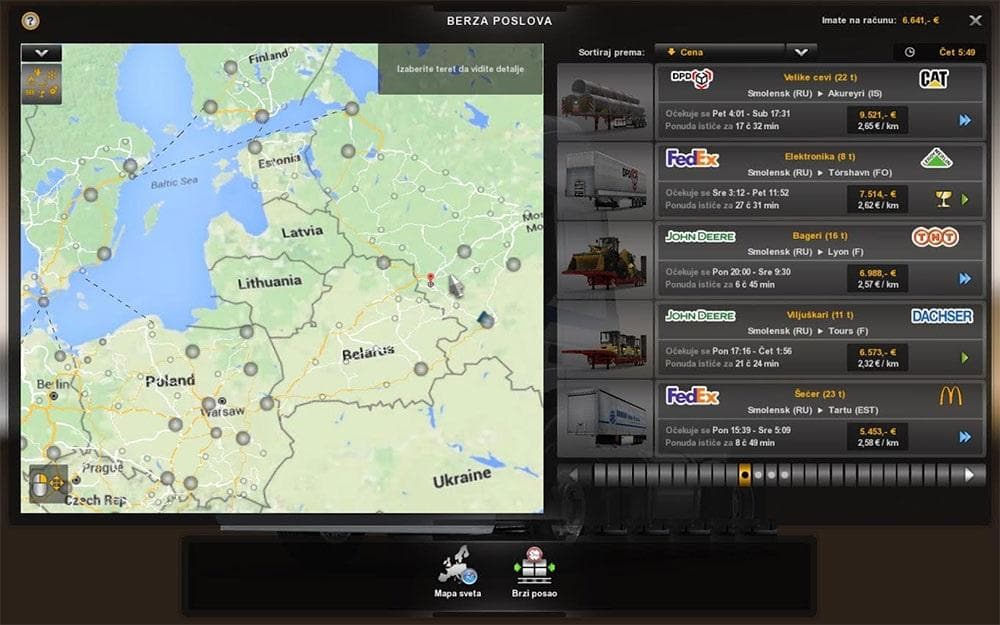Toggle the map route filter icon
1000x625 pixels.
(41, 84)
